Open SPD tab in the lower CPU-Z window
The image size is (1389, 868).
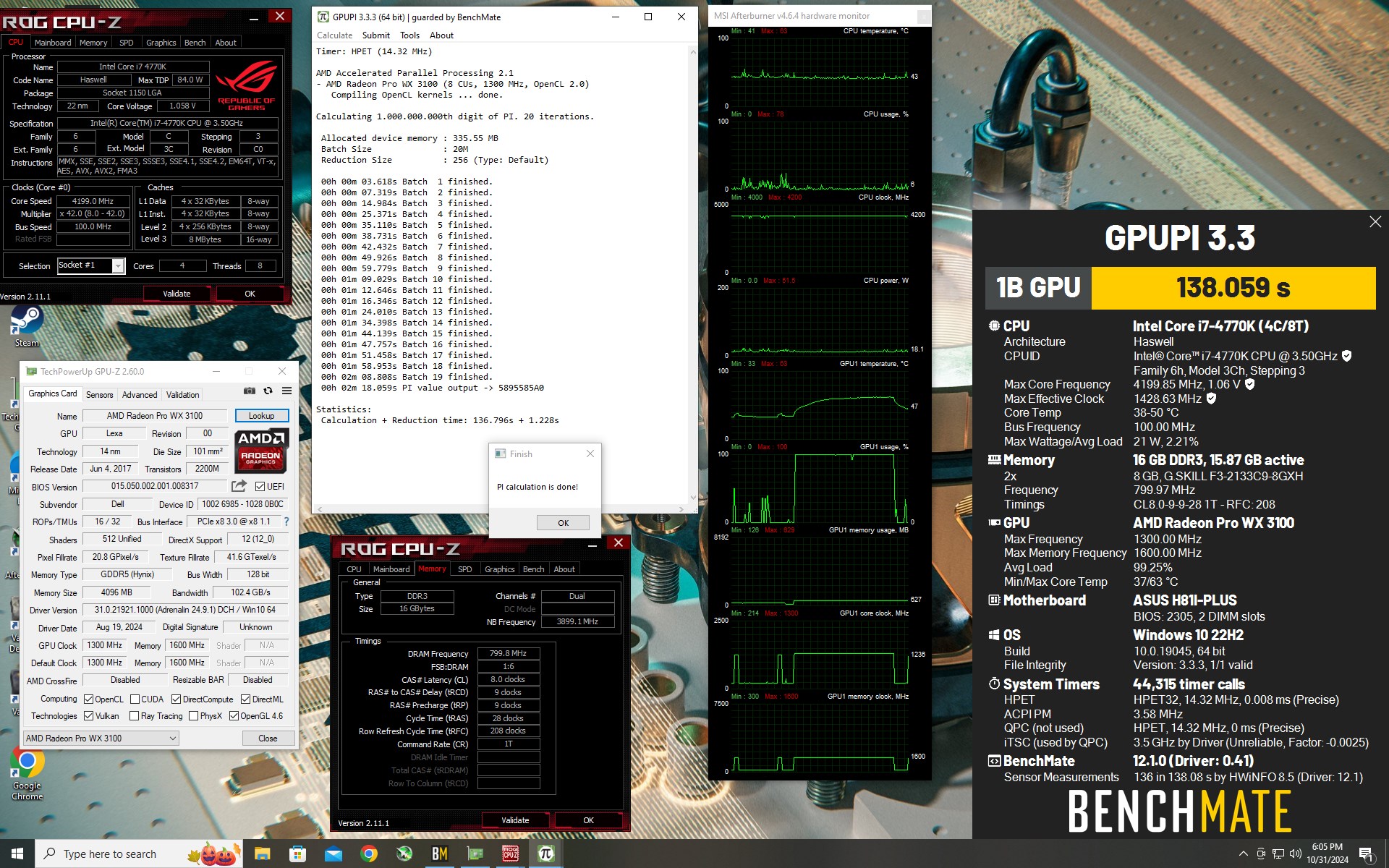464,569
